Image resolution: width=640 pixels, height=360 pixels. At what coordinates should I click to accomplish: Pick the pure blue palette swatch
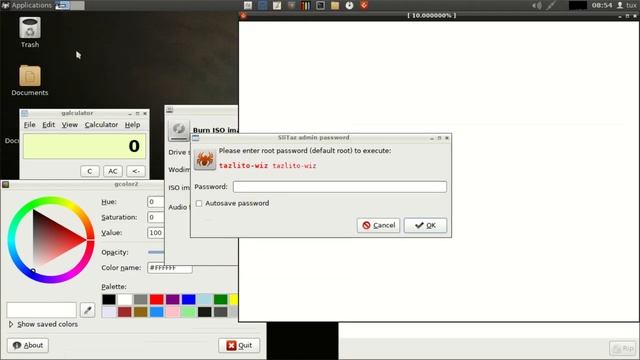tap(188, 299)
